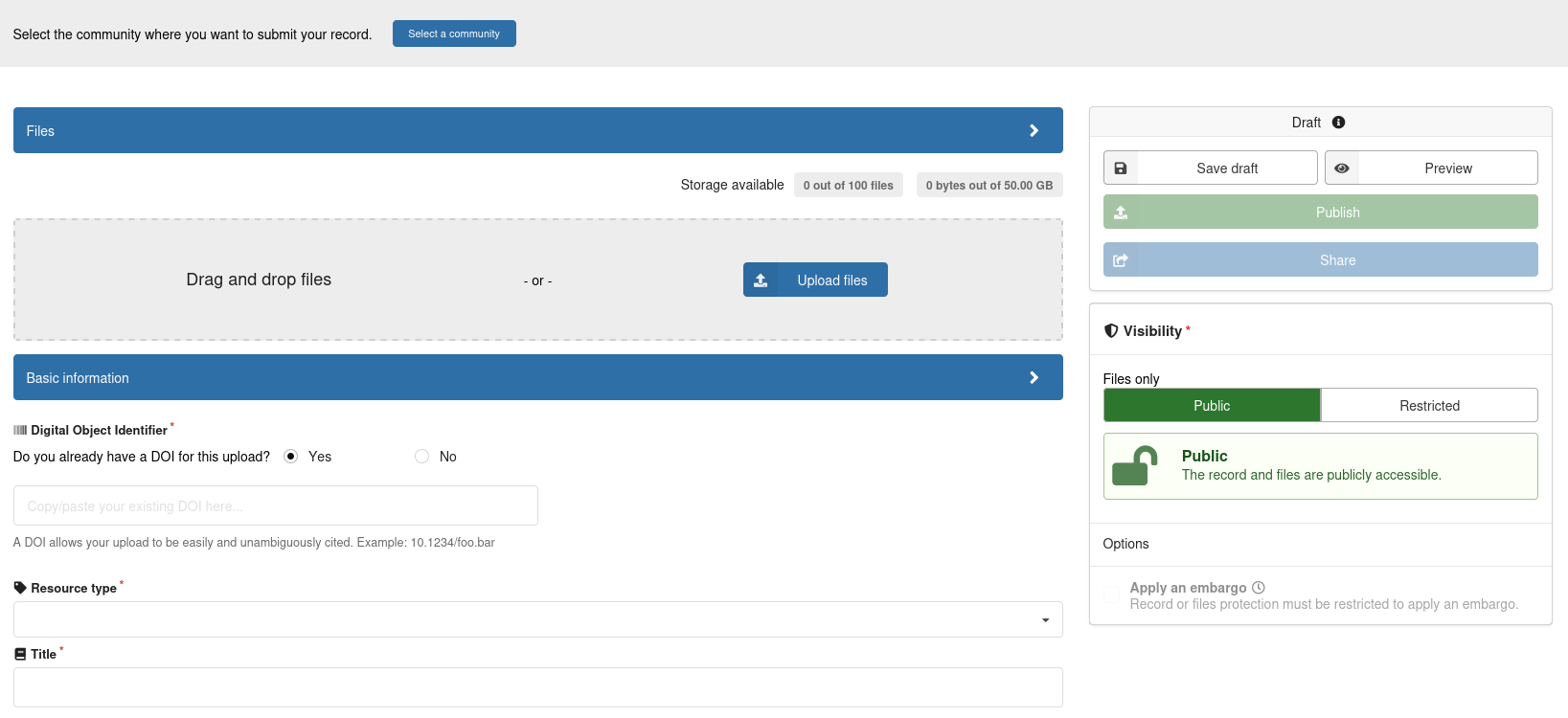1568x718 pixels.
Task: Switch files visibility to Restricted
Action: coord(1429,406)
